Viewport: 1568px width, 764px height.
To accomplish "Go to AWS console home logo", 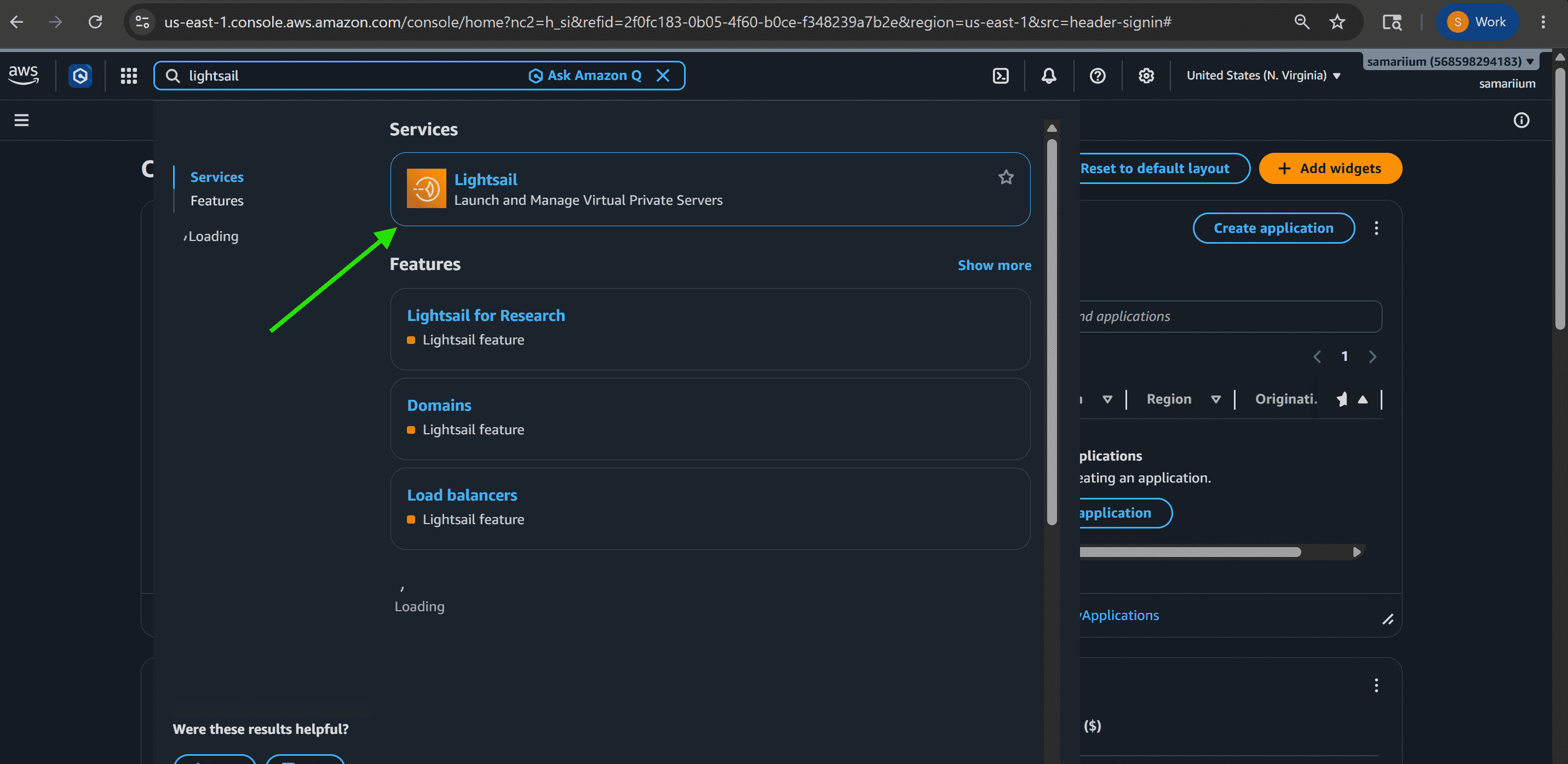I will (23, 75).
